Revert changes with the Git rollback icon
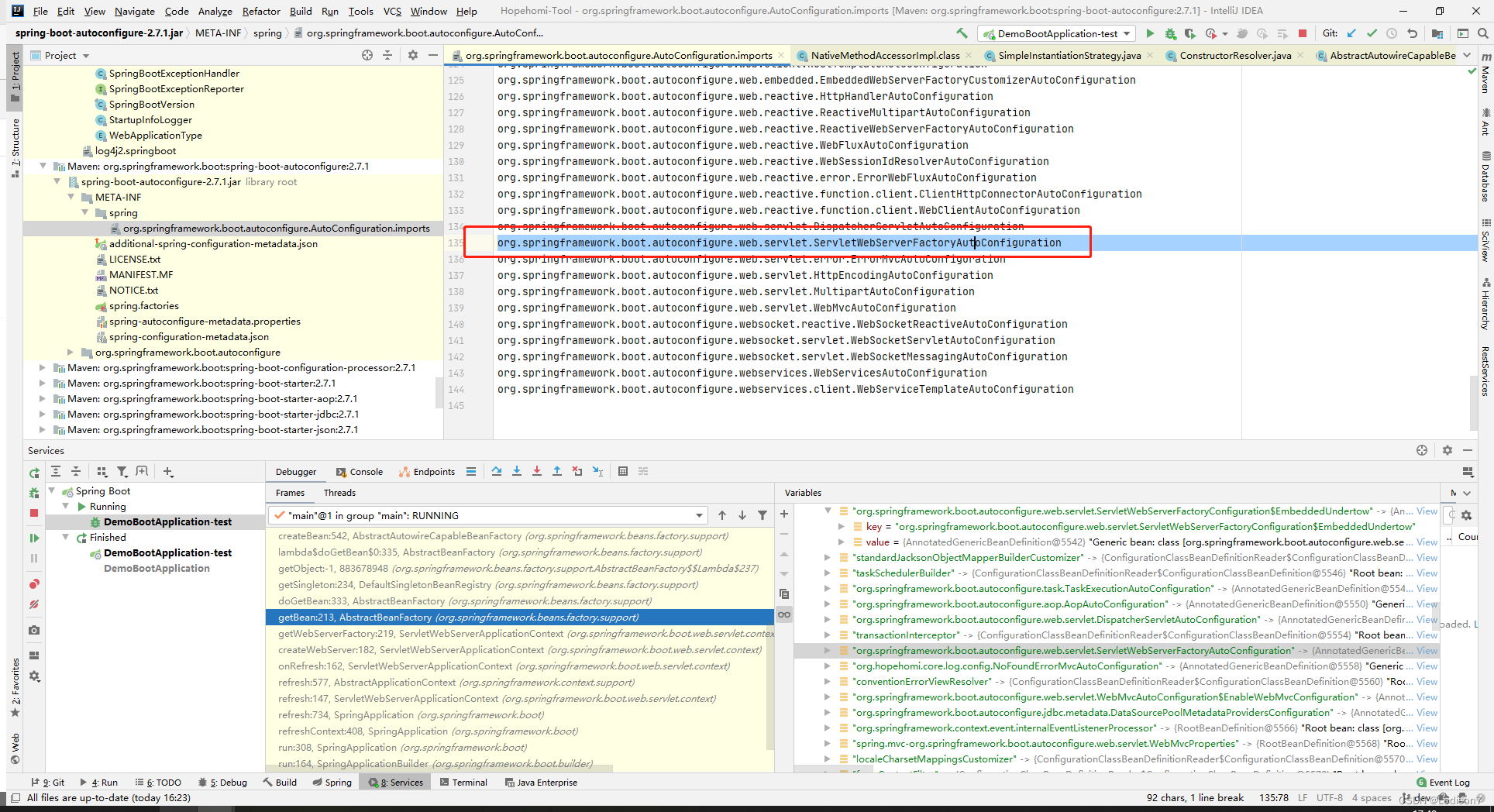 (x=1412, y=33)
